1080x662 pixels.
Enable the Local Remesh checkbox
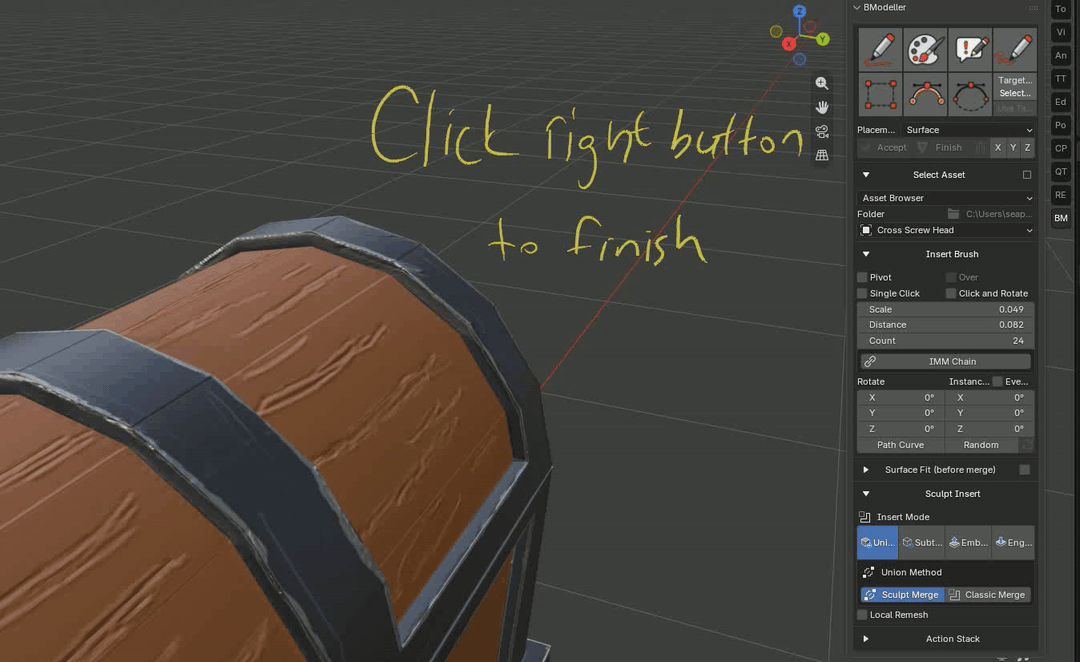coord(862,614)
